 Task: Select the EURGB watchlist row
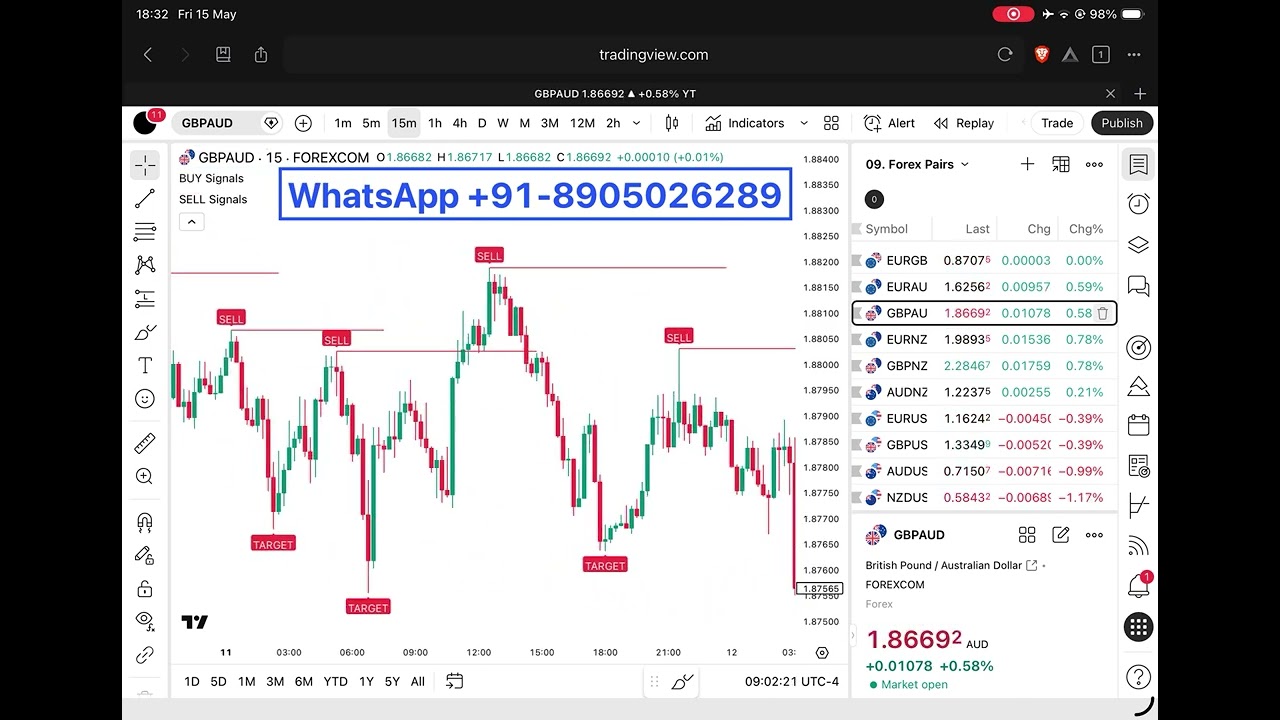point(984,260)
